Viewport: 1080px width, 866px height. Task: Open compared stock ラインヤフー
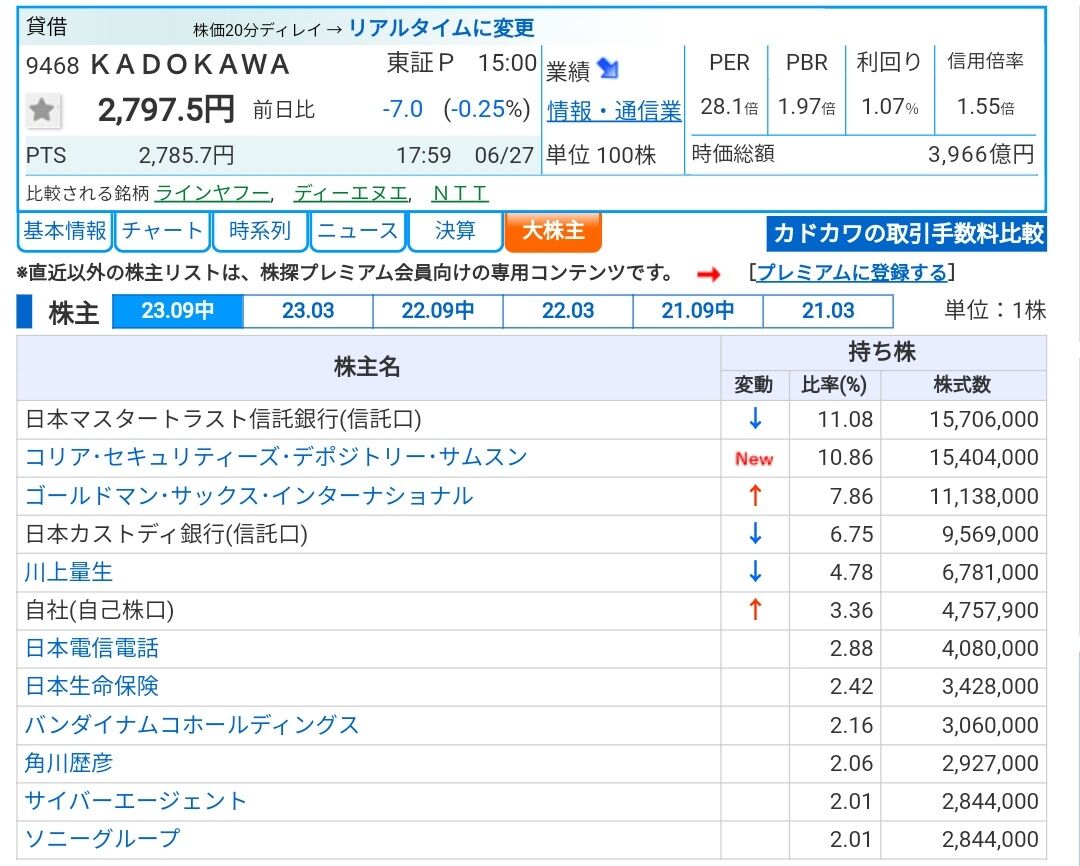(x=212, y=194)
